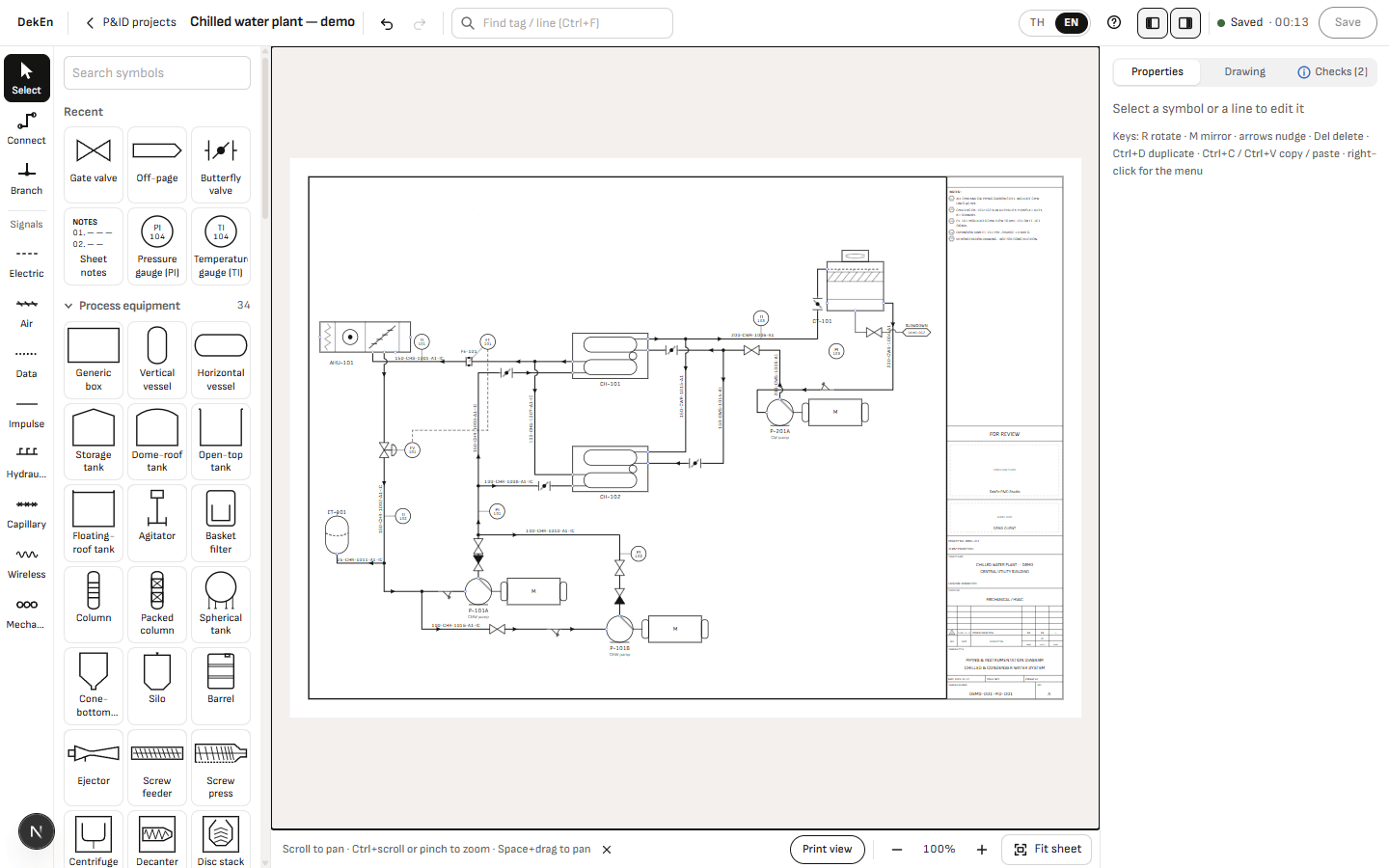Switch language to TH
This screenshot has height=868, width=1389.
point(1037,23)
